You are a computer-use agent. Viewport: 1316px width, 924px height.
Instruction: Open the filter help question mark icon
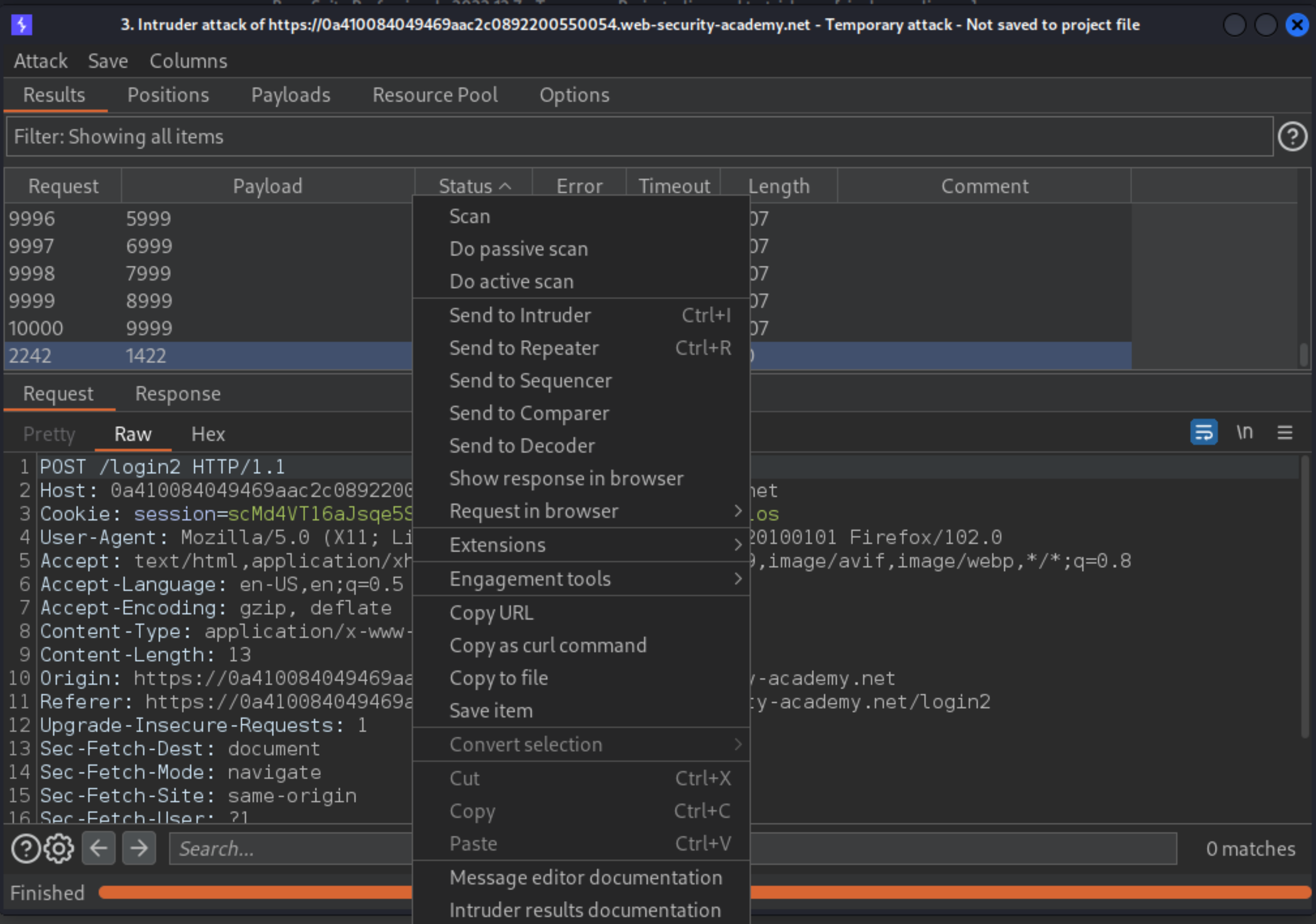[x=1293, y=136]
